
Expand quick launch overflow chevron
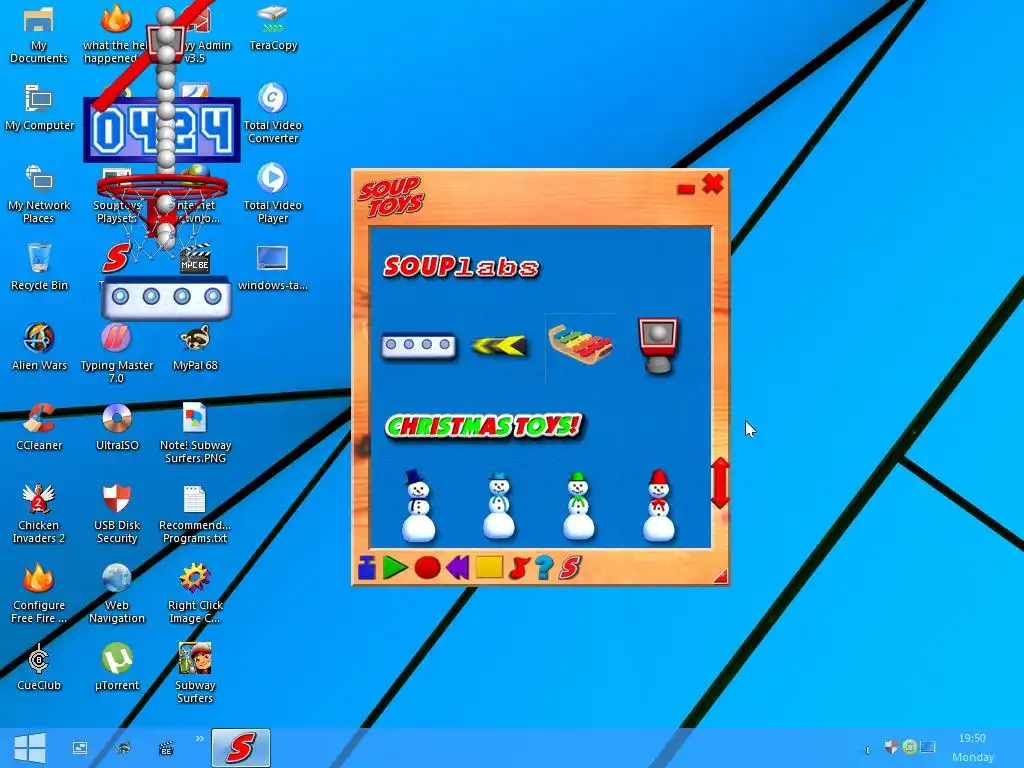click(x=199, y=739)
